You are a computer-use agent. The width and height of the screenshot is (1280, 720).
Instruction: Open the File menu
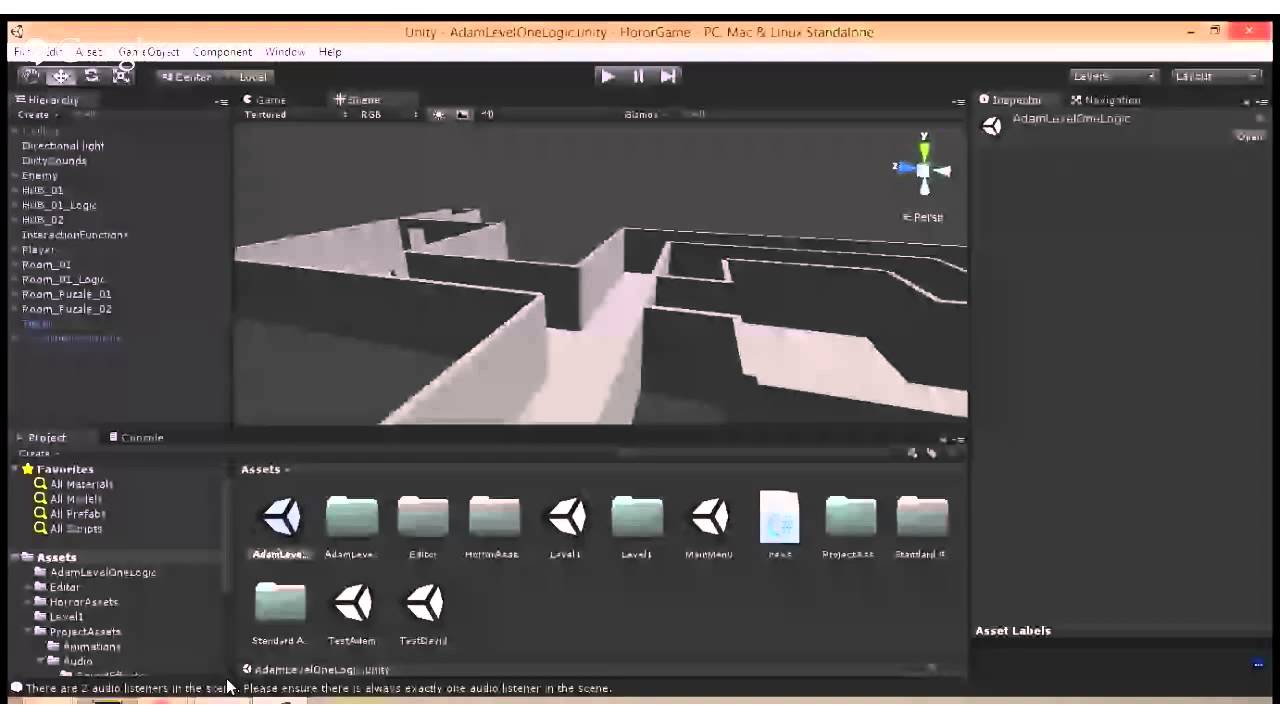[22, 52]
